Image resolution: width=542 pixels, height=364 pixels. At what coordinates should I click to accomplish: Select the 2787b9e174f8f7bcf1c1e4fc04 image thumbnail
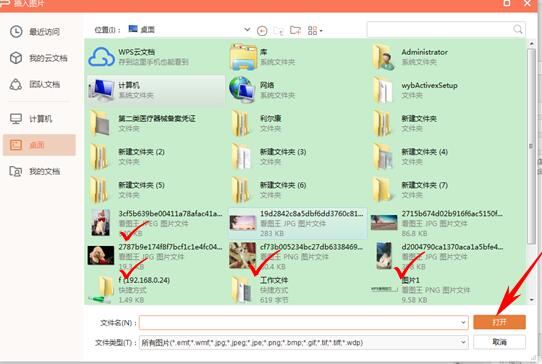(x=101, y=255)
